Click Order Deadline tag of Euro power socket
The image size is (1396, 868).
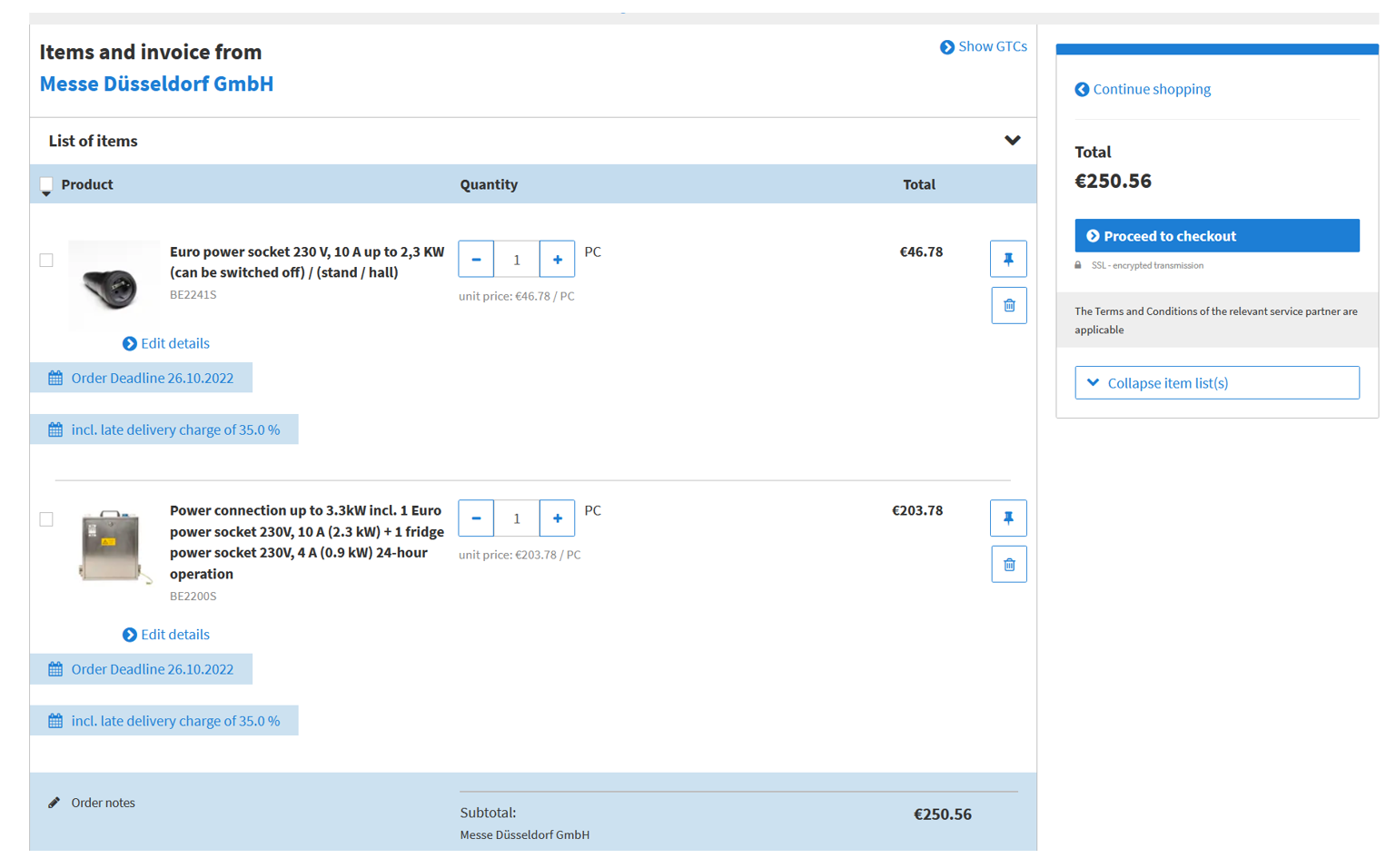point(141,378)
